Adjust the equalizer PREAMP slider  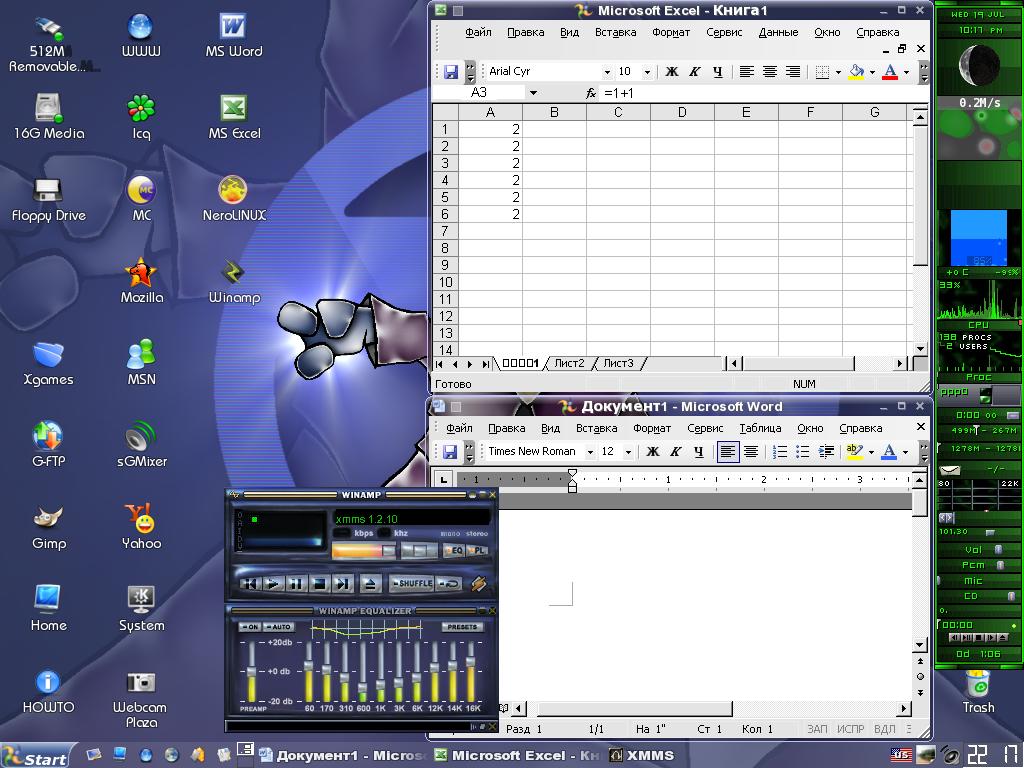[x=251, y=671]
